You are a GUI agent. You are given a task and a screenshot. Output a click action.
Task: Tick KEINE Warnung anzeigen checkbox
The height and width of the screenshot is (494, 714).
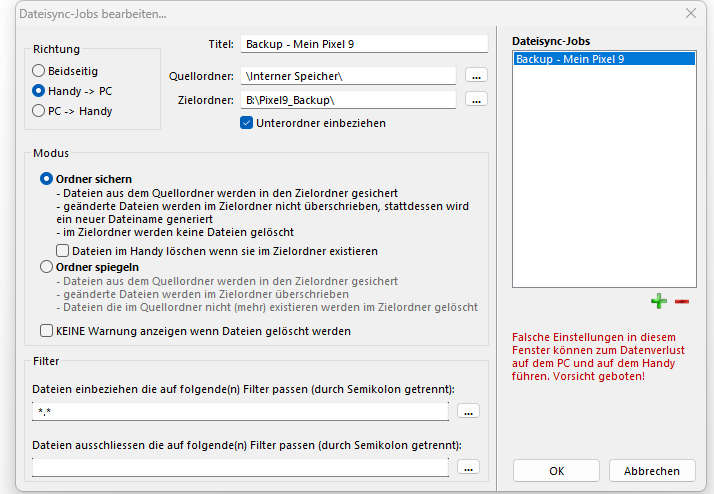click(46, 331)
